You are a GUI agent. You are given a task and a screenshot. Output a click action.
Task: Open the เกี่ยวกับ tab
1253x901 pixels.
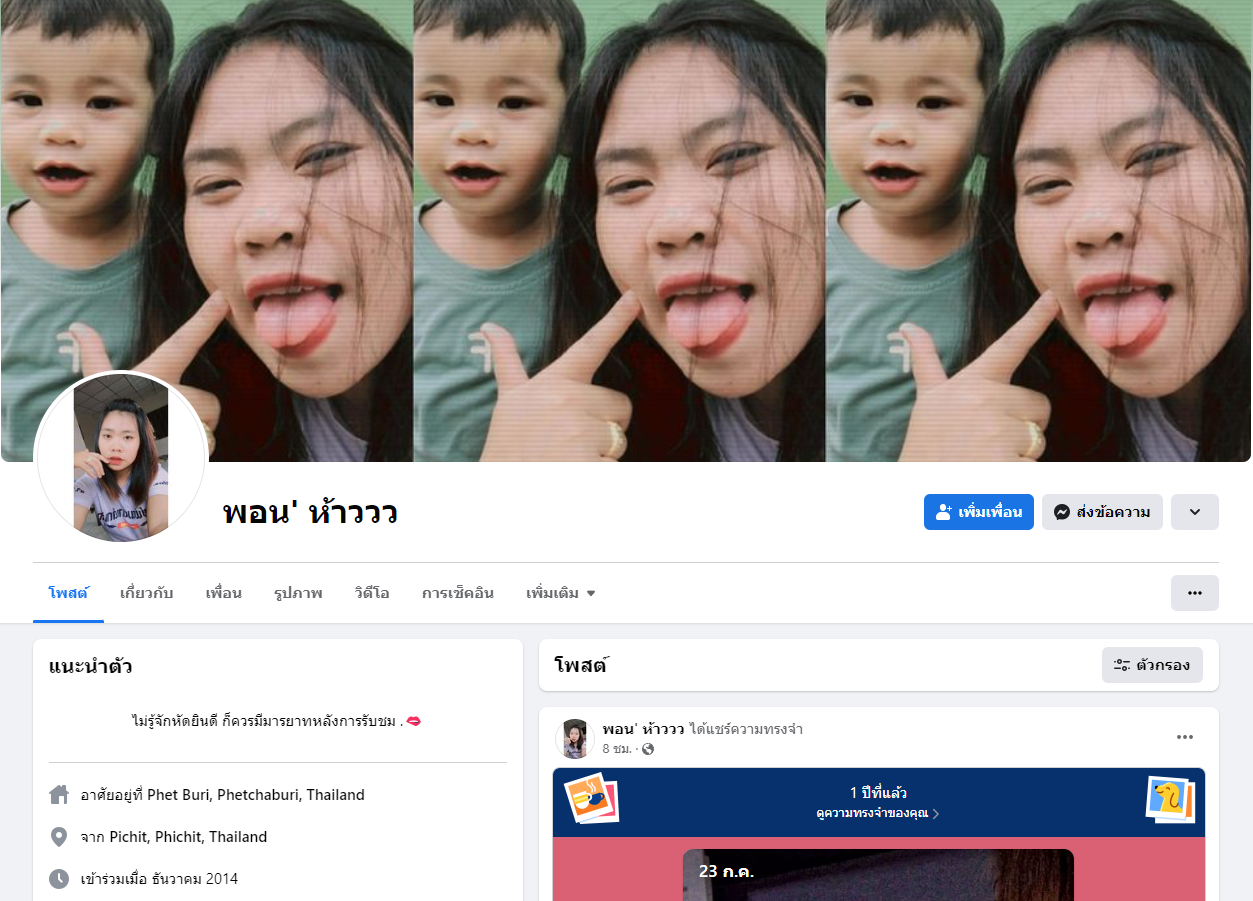pyautogui.click(x=146, y=593)
